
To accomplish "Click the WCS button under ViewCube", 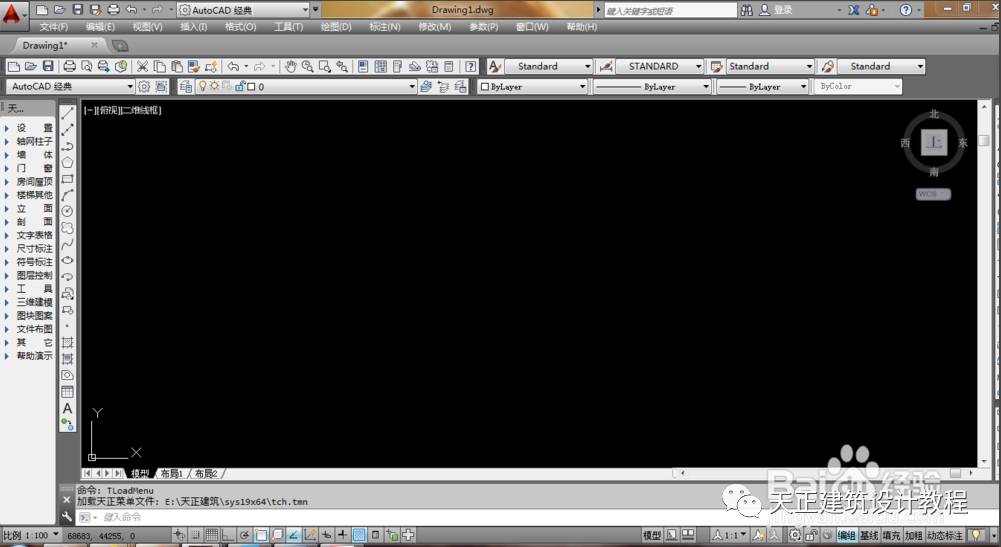I will [933, 194].
